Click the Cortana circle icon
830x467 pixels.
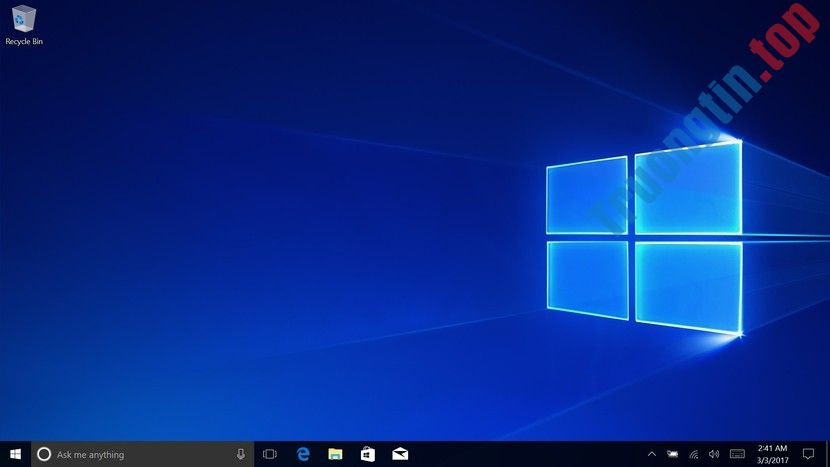click(44, 454)
